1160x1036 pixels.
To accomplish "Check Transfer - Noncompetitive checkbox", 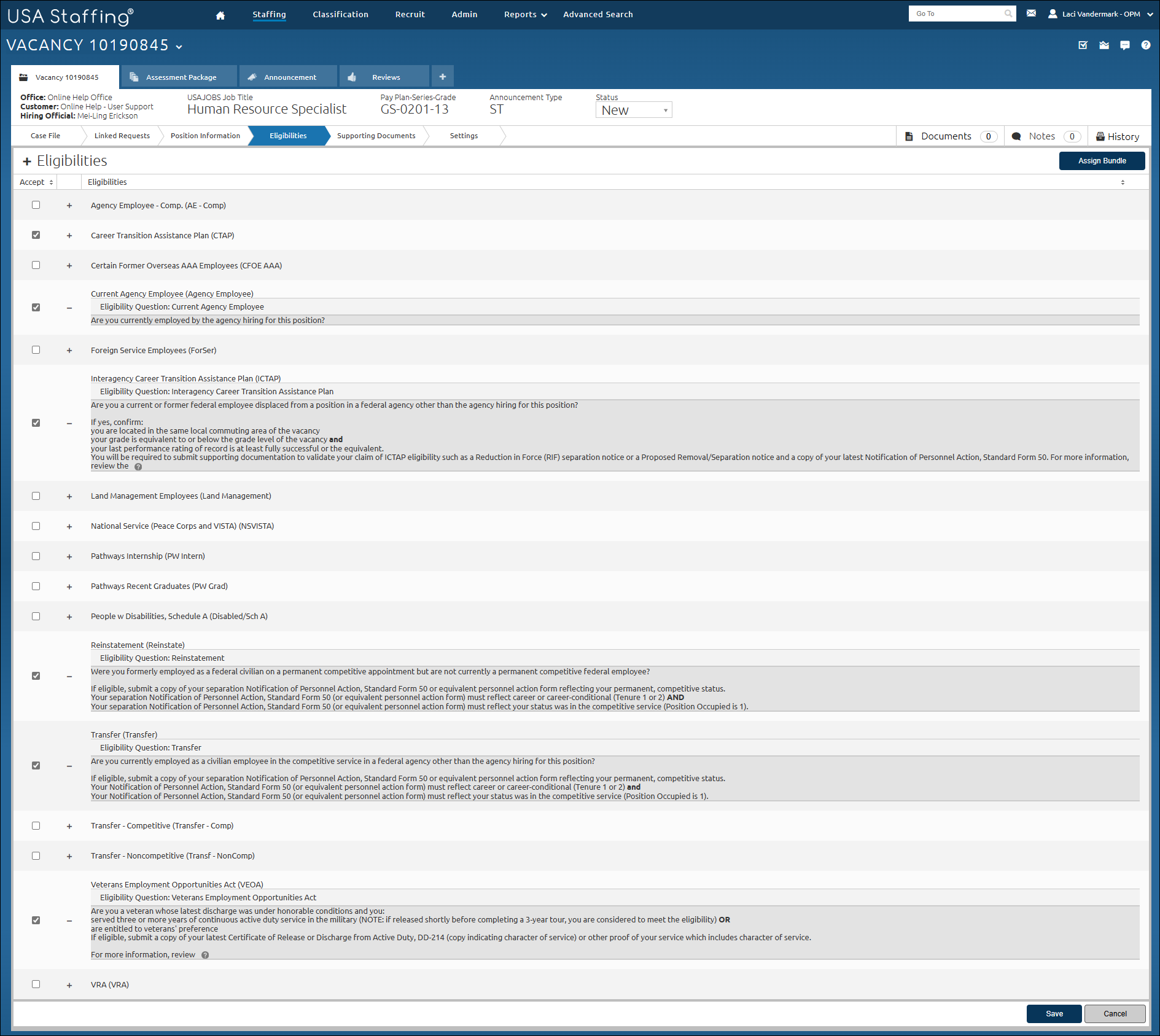I will (x=36, y=856).
